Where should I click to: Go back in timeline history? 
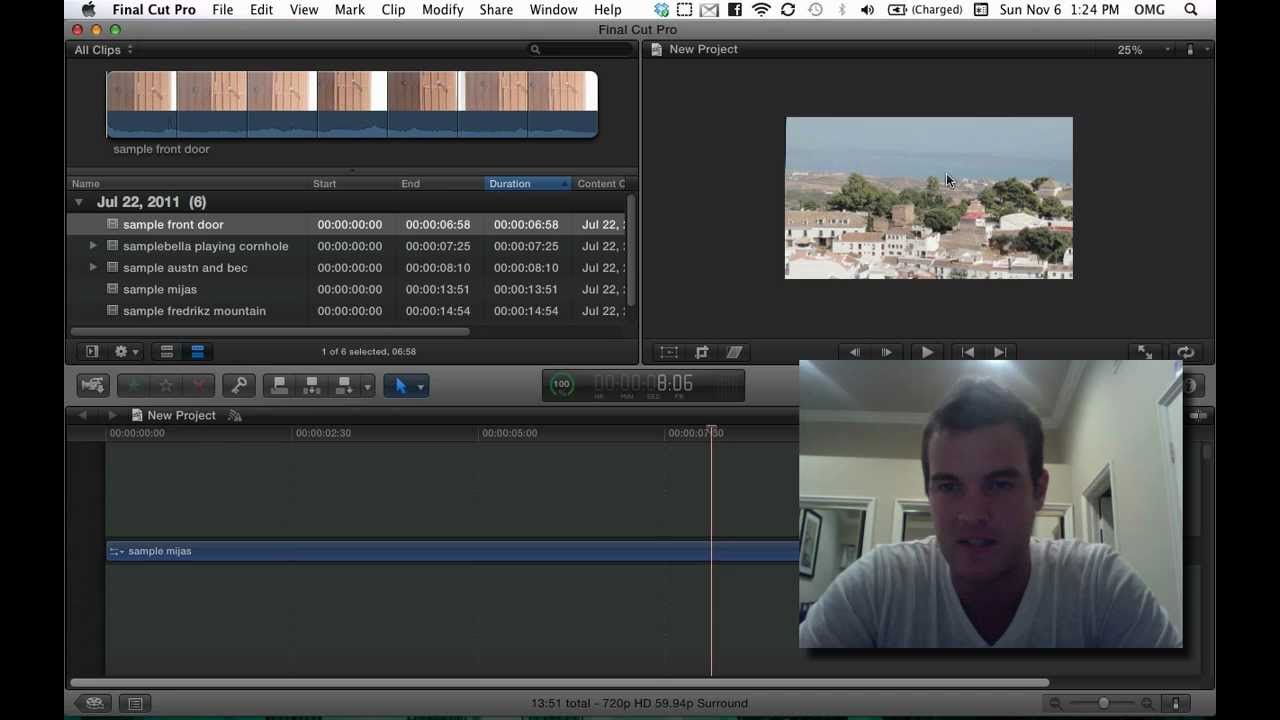coord(83,415)
